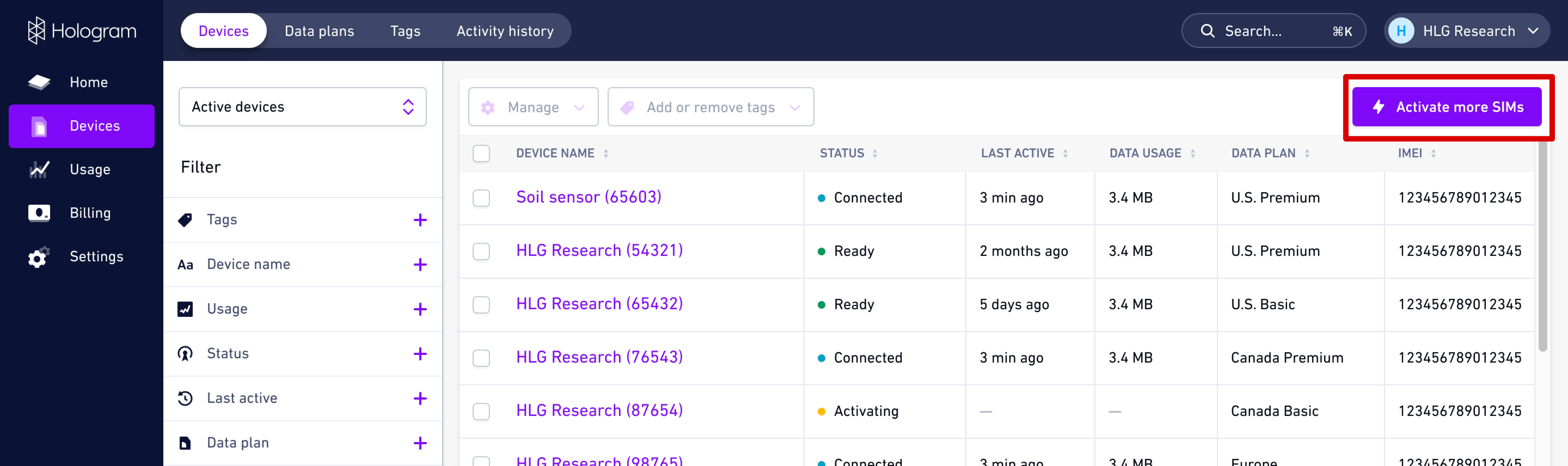Image resolution: width=1568 pixels, height=466 pixels.
Task: Go to Billing in sidebar
Action: pyautogui.click(x=82, y=213)
